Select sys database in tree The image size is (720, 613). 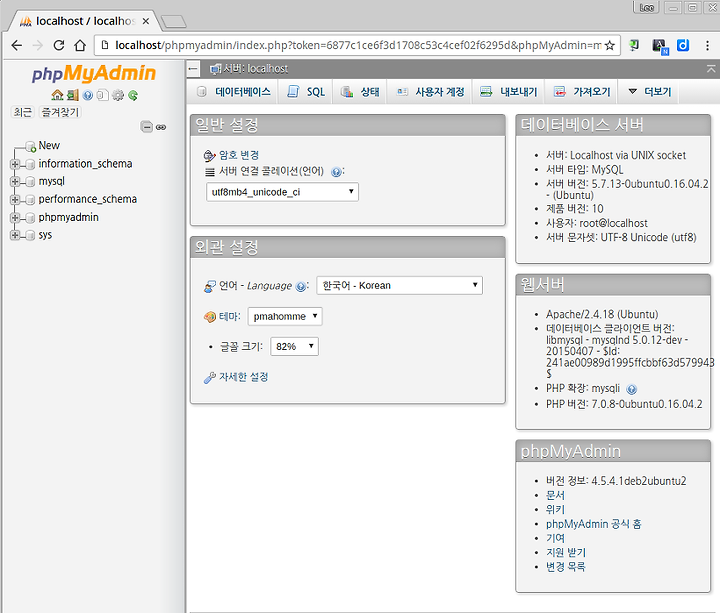pyautogui.click(x=45, y=235)
